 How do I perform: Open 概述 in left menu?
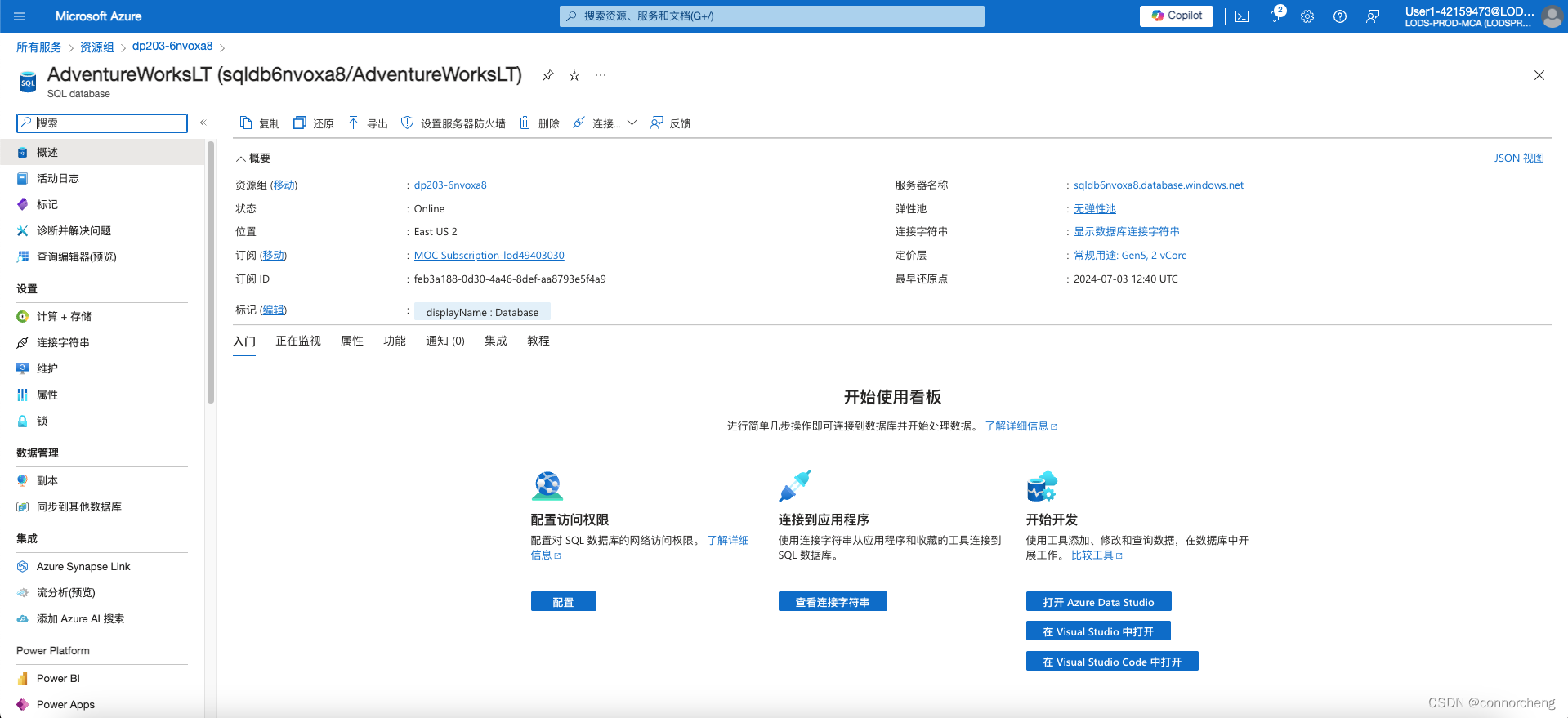[102, 152]
